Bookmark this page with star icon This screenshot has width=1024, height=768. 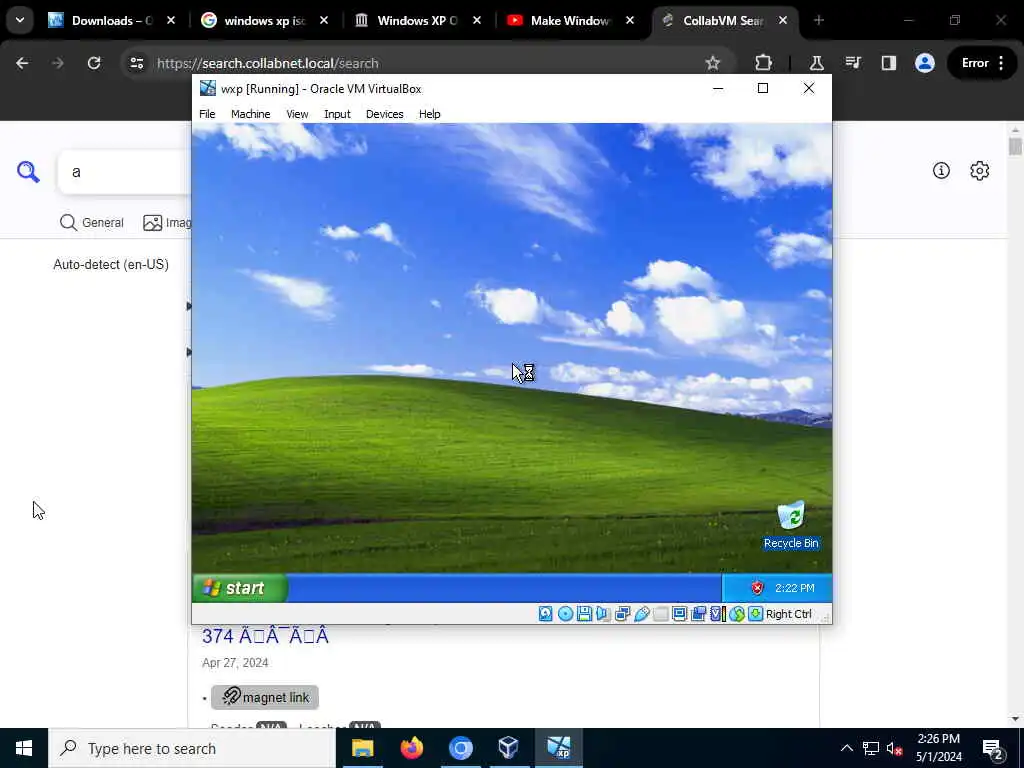pyautogui.click(x=712, y=63)
